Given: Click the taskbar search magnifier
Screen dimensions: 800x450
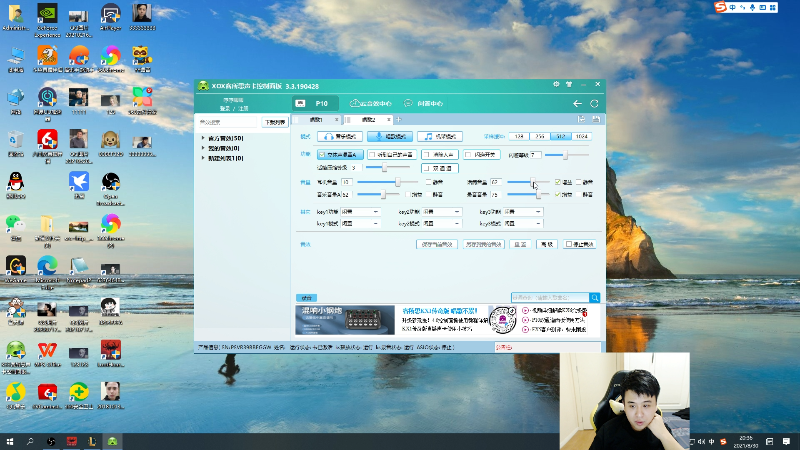Looking at the screenshot, I should pyautogui.click(x=30, y=441).
